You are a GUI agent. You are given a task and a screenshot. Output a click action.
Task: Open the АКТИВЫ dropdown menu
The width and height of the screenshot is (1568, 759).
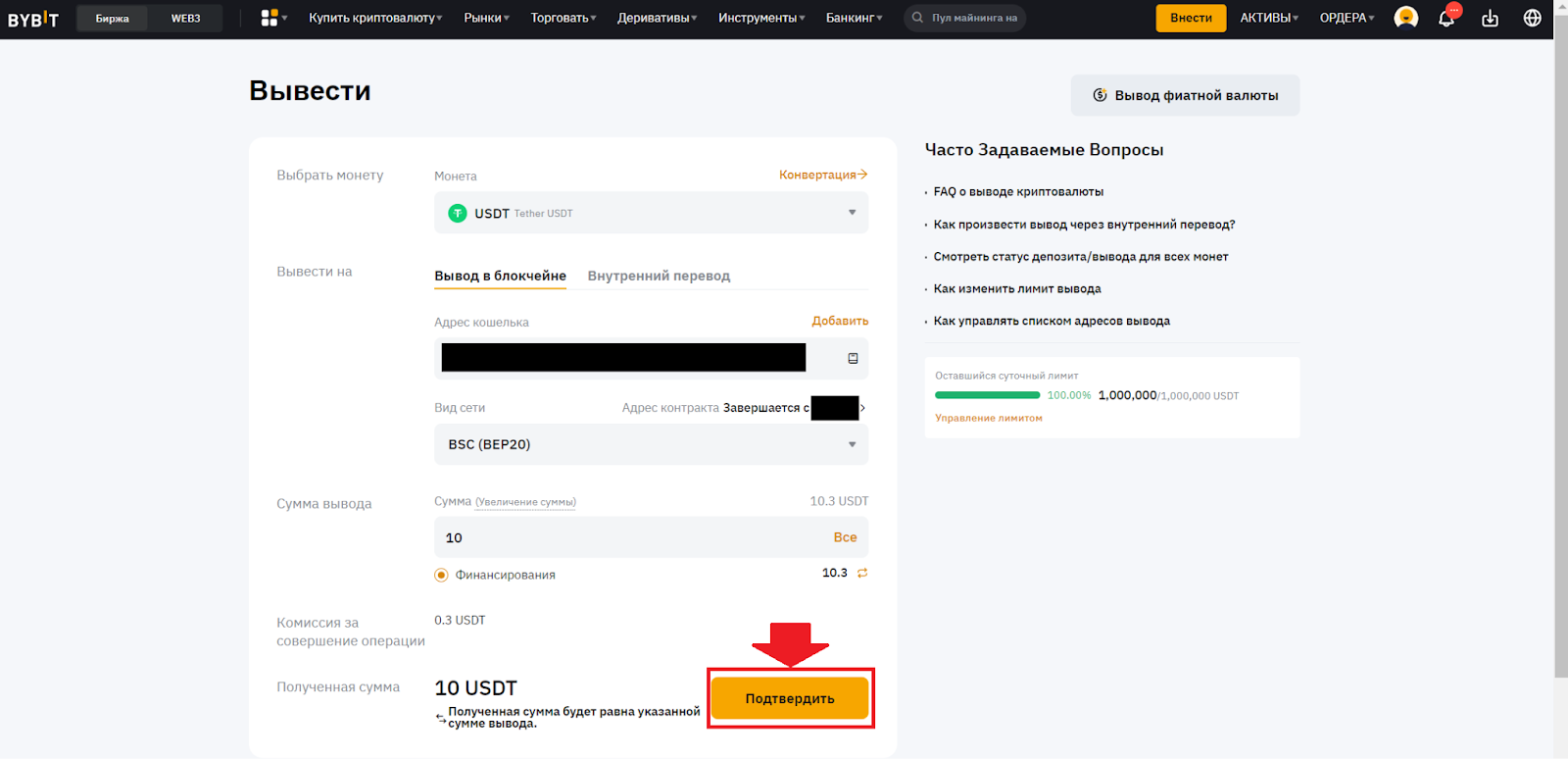pyautogui.click(x=1268, y=18)
